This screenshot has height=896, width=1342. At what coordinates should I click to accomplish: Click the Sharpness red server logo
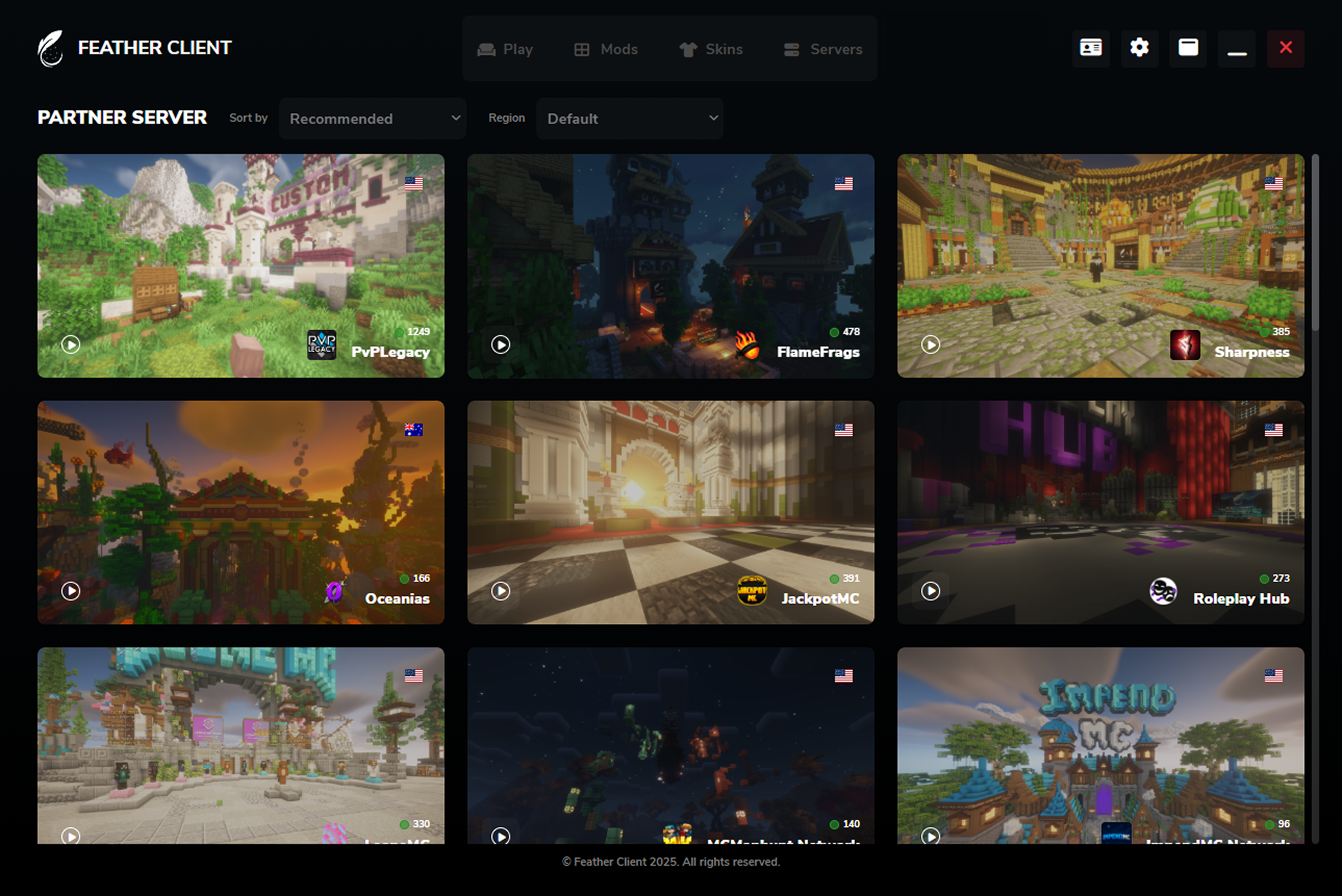(x=1185, y=345)
